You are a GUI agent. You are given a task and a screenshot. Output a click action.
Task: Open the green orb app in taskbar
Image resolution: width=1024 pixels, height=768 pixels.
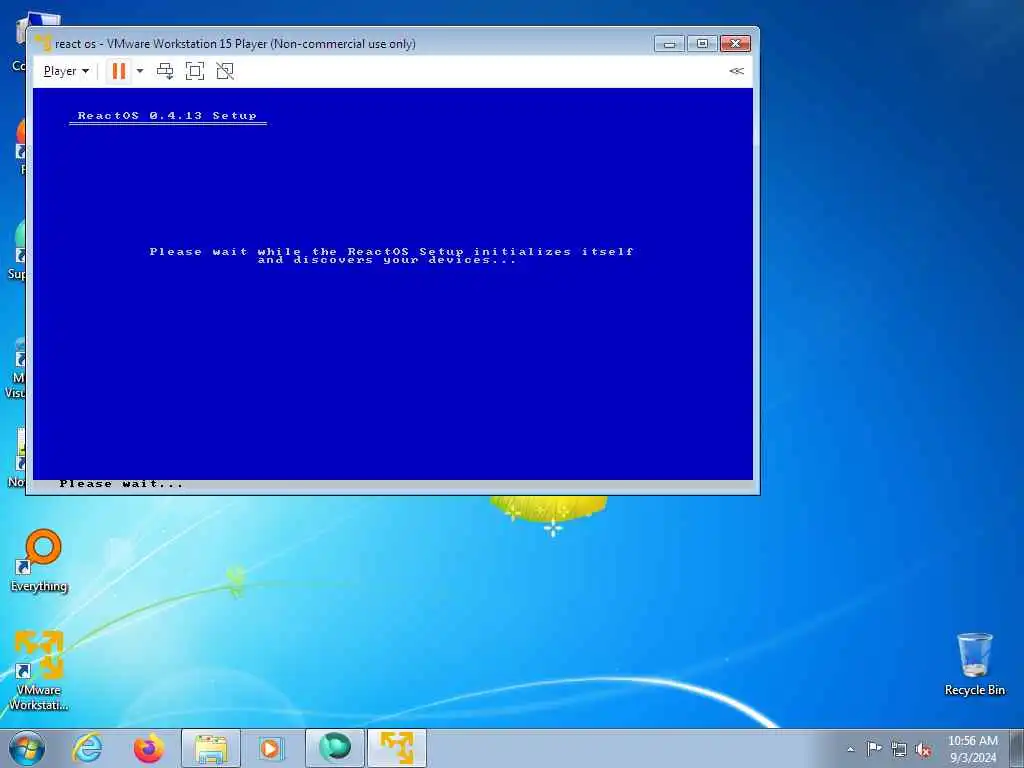click(335, 748)
